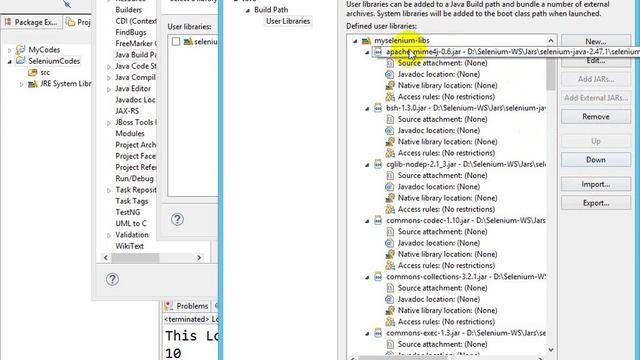Click the Add JARs... button
Screen dimensions: 640x360
point(596,79)
